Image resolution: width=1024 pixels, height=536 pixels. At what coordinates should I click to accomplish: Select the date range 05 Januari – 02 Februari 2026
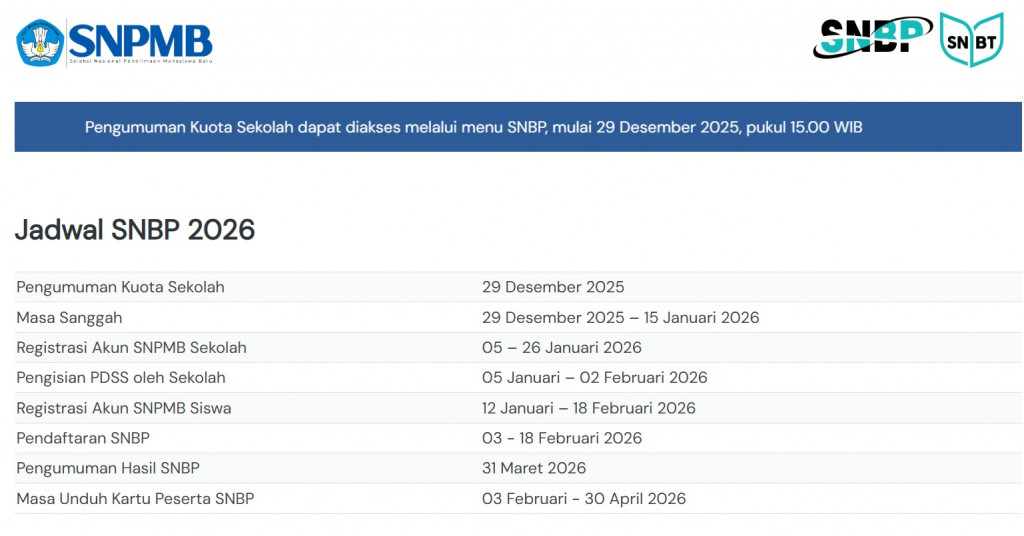tap(594, 378)
